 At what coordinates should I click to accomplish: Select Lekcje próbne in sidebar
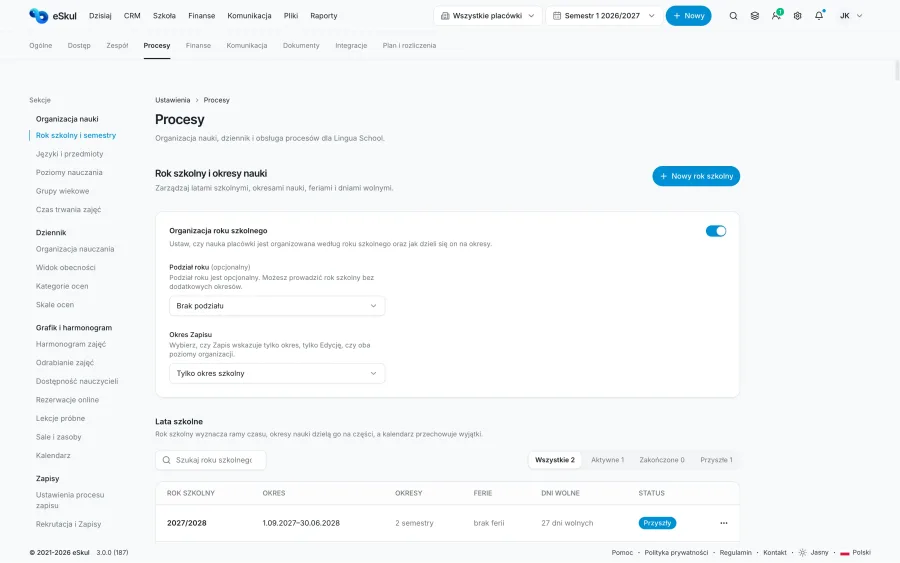(x=60, y=418)
